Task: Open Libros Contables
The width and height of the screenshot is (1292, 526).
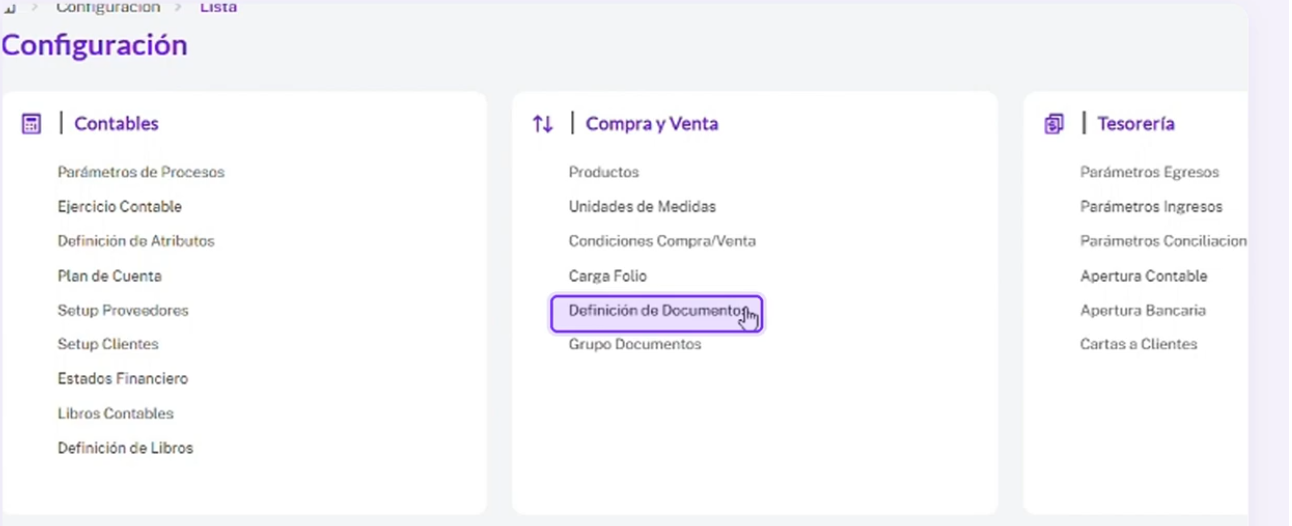Action: click(116, 413)
